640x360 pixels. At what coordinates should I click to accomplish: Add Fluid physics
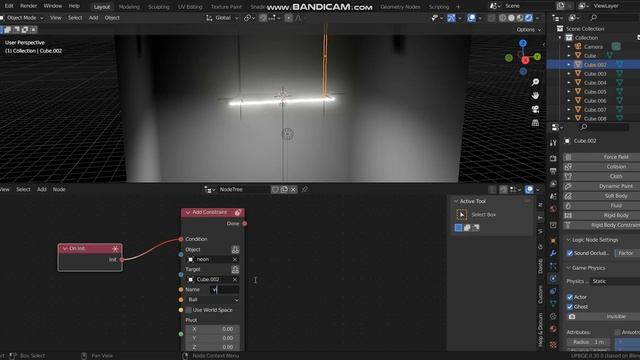click(602, 206)
